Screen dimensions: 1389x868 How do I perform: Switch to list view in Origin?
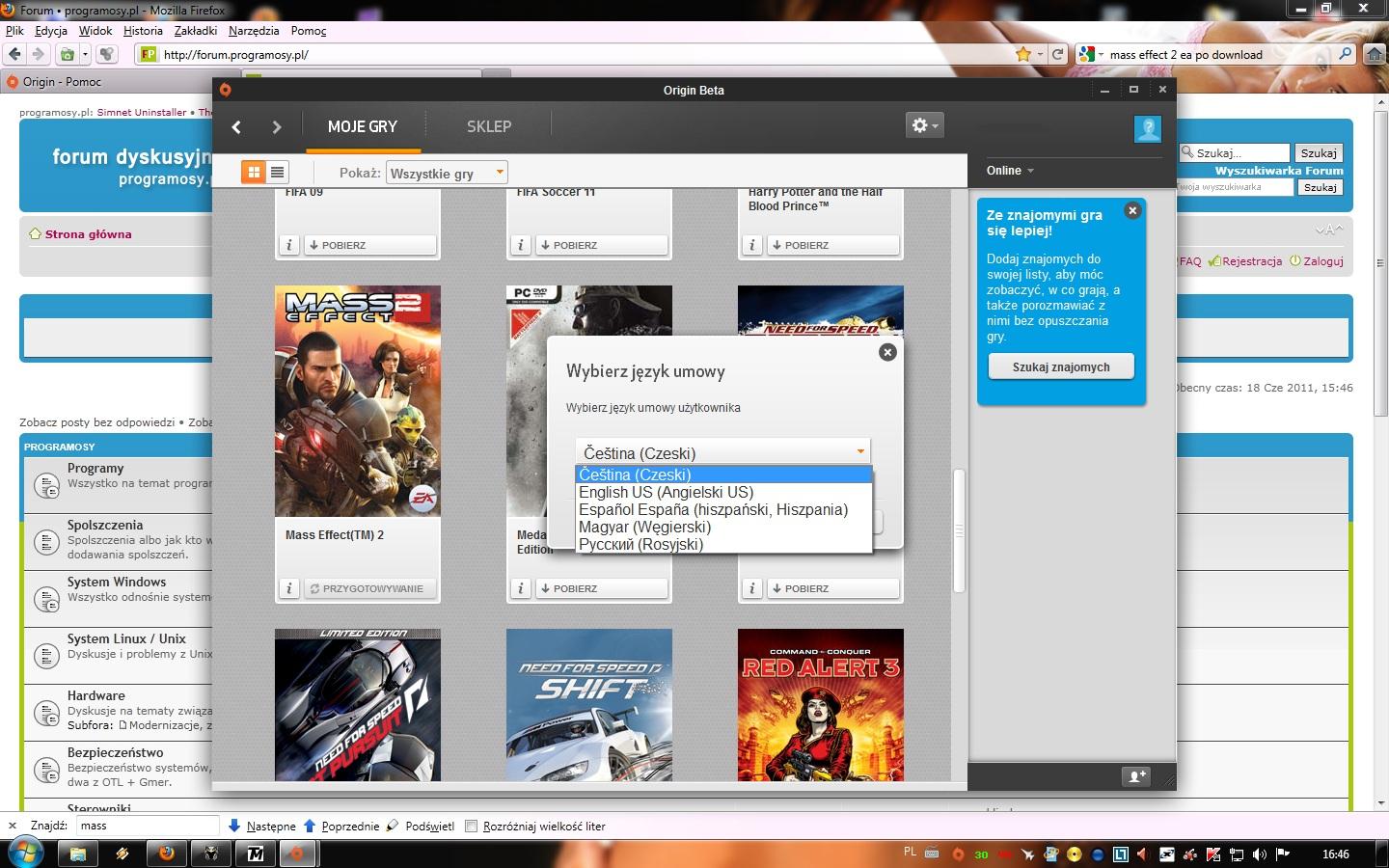[x=277, y=172]
